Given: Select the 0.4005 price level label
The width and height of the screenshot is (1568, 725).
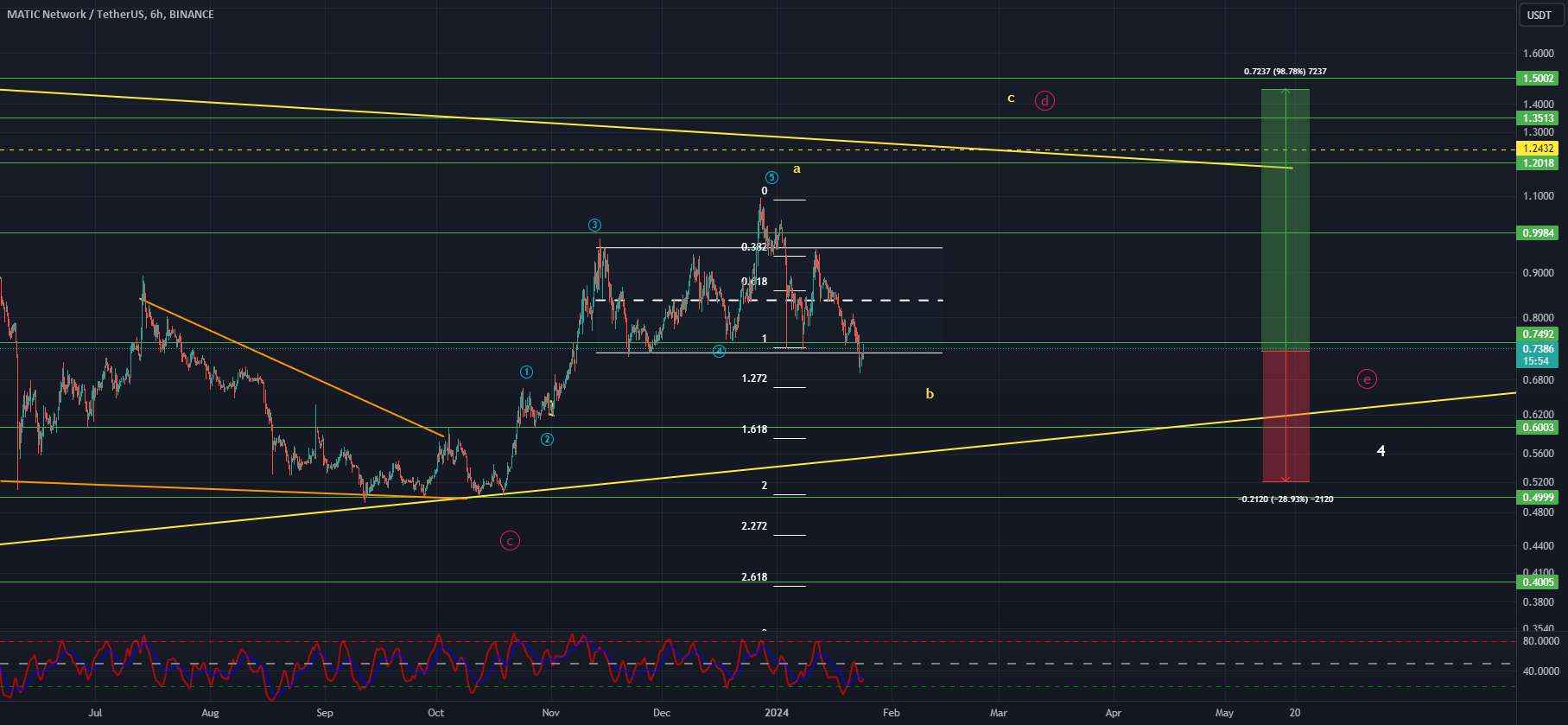Looking at the screenshot, I should pos(1539,582).
